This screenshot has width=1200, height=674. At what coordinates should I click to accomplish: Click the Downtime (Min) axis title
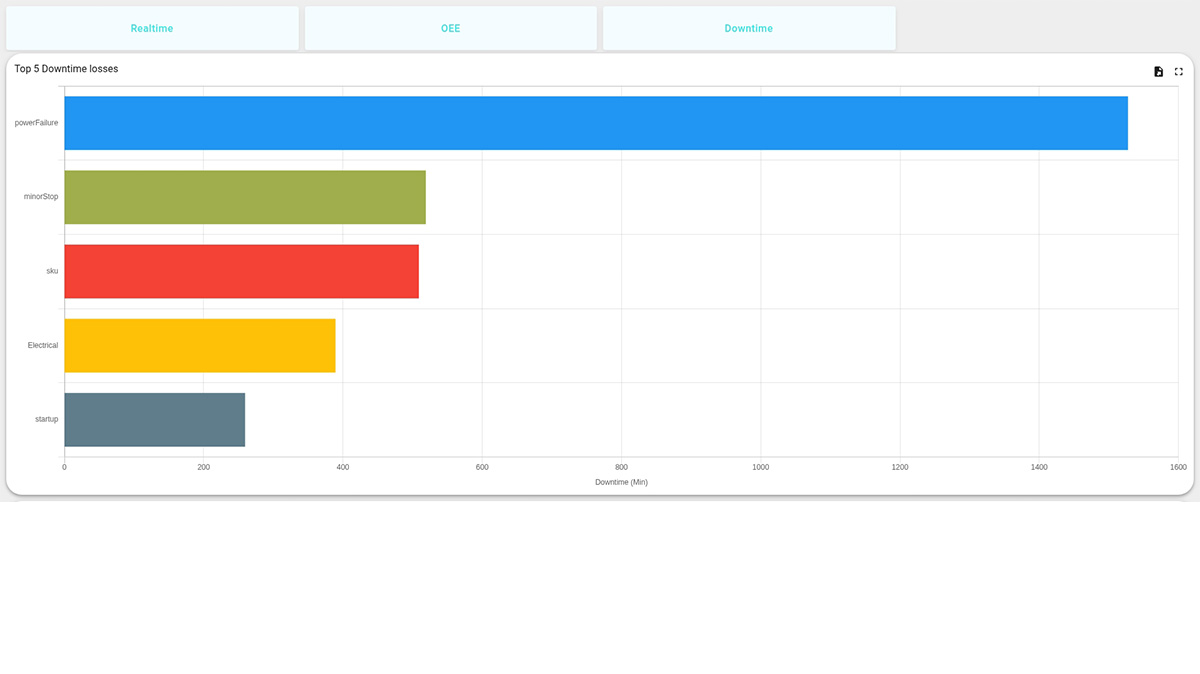tap(621, 482)
